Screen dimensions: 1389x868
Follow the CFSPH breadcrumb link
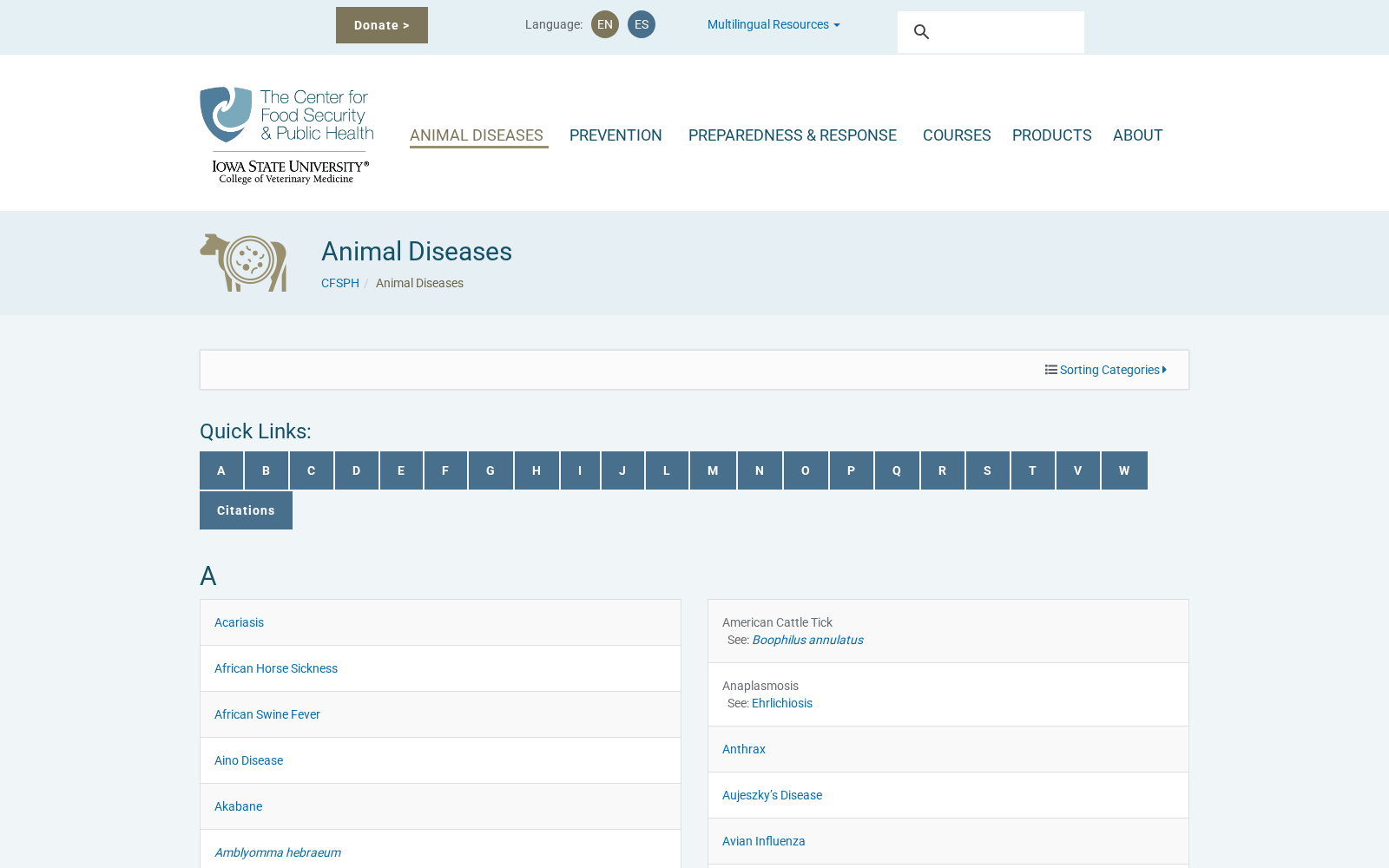pos(340,283)
